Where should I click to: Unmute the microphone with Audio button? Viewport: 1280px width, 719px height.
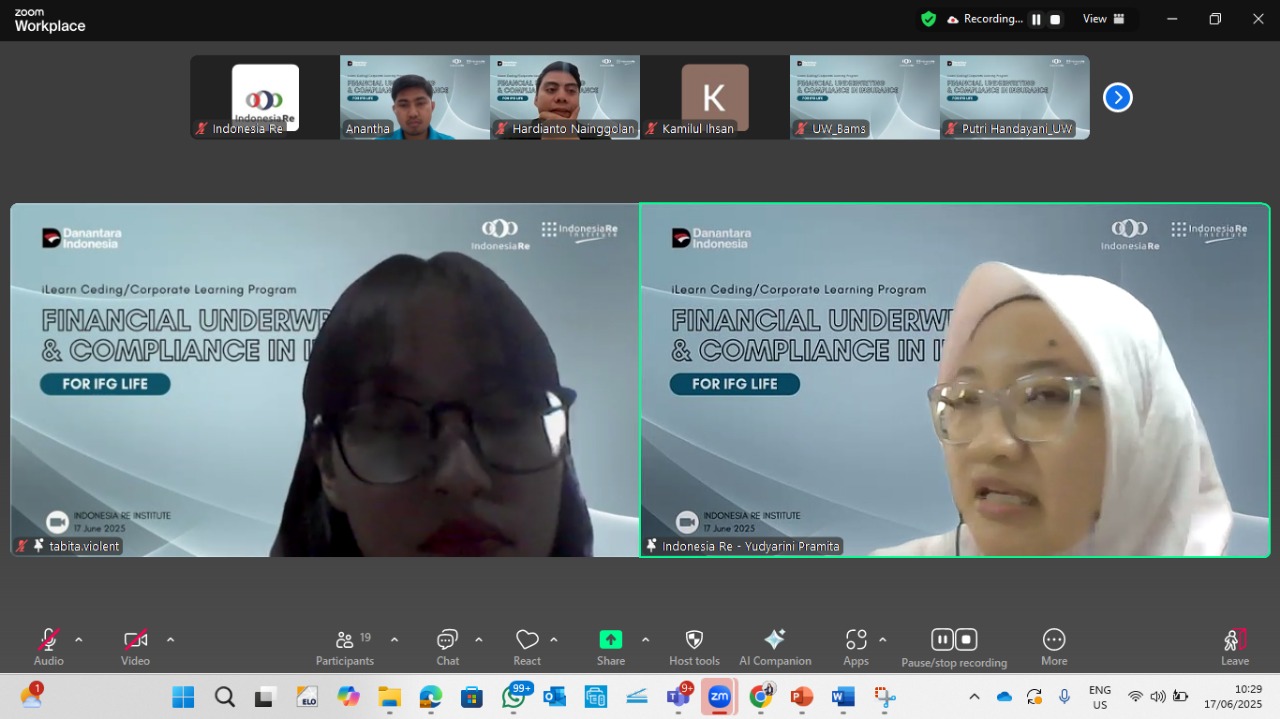coord(48,647)
